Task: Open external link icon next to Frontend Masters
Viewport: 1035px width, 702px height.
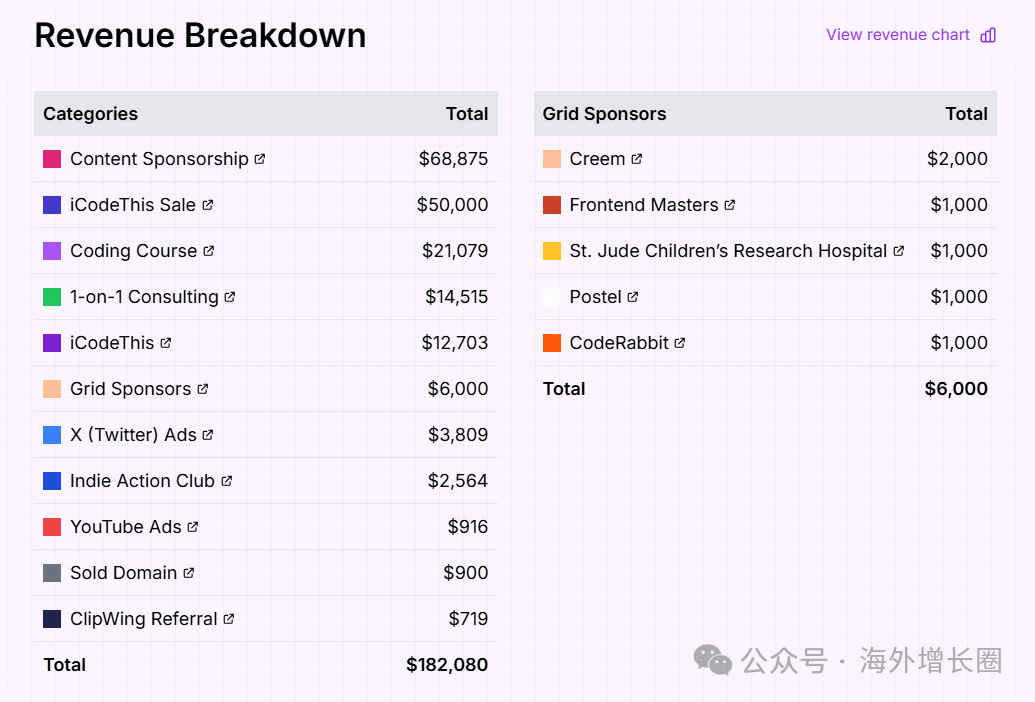Action: coord(730,205)
